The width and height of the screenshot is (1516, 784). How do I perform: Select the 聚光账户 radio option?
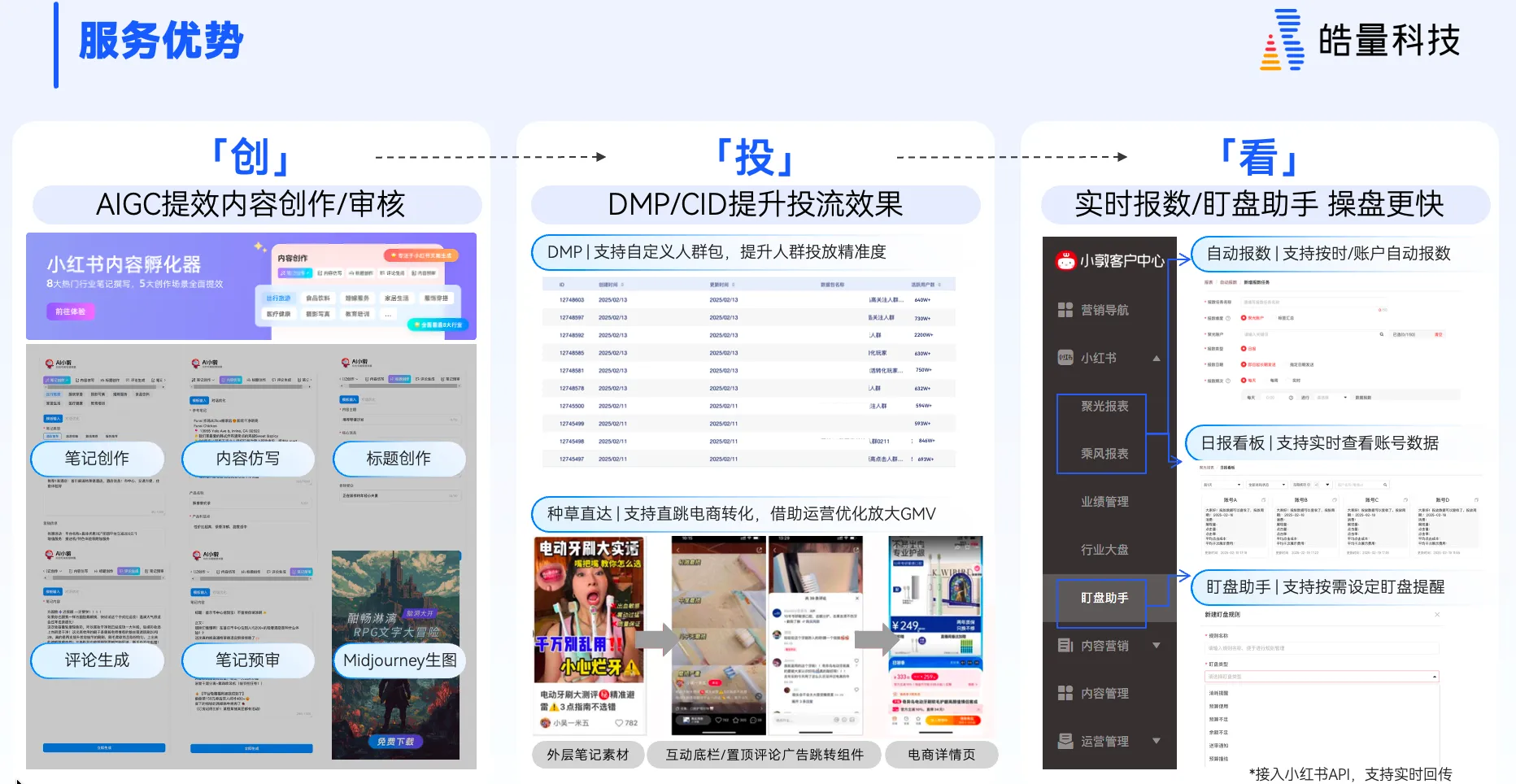tap(1244, 318)
